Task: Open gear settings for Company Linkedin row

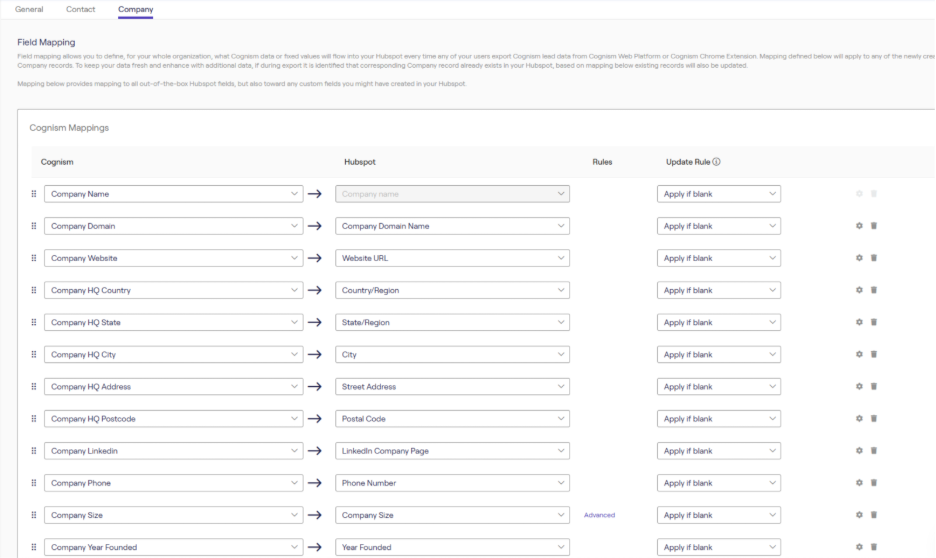Action: click(859, 451)
